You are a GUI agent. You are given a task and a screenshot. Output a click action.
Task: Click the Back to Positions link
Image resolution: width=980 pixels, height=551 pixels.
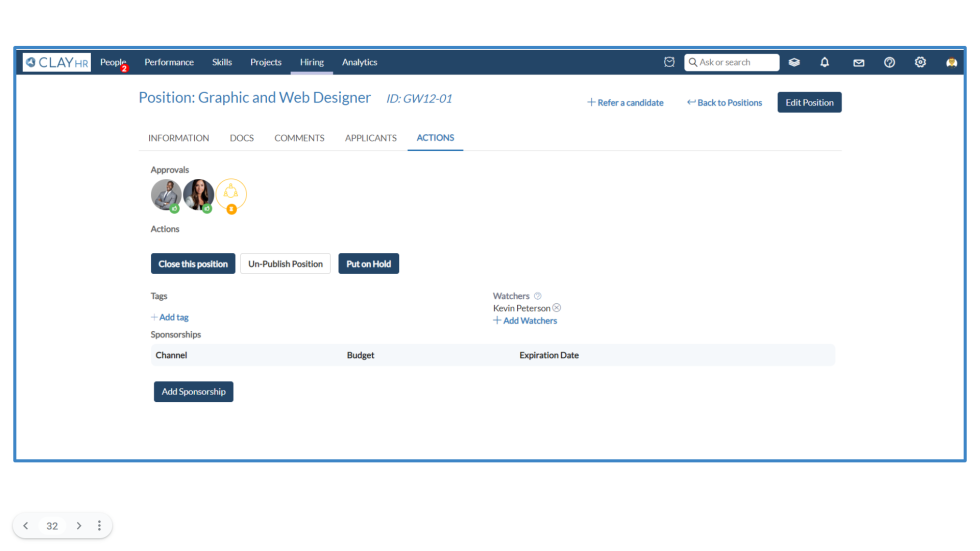point(724,103)
